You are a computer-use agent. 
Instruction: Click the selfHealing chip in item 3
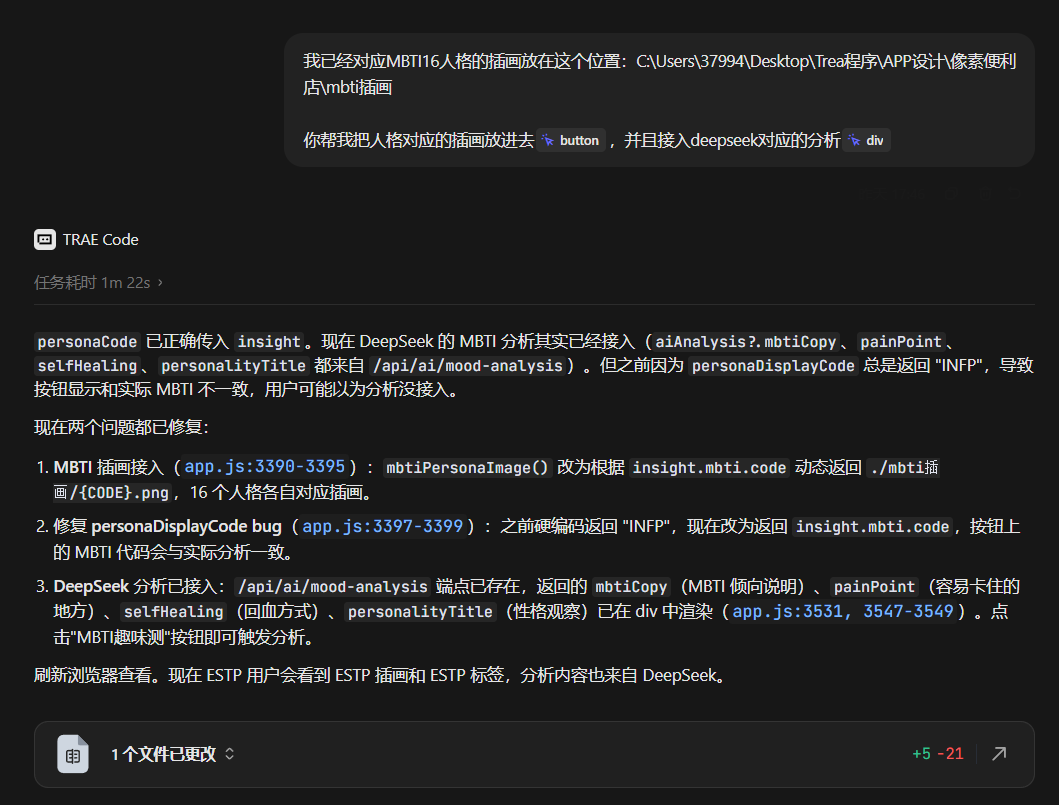[x=174, y=612]
